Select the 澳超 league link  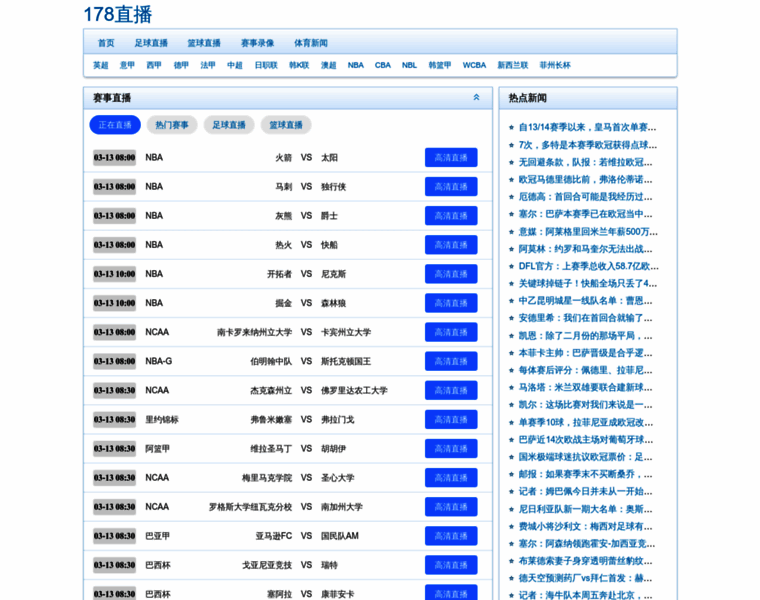tap(329, 65)
